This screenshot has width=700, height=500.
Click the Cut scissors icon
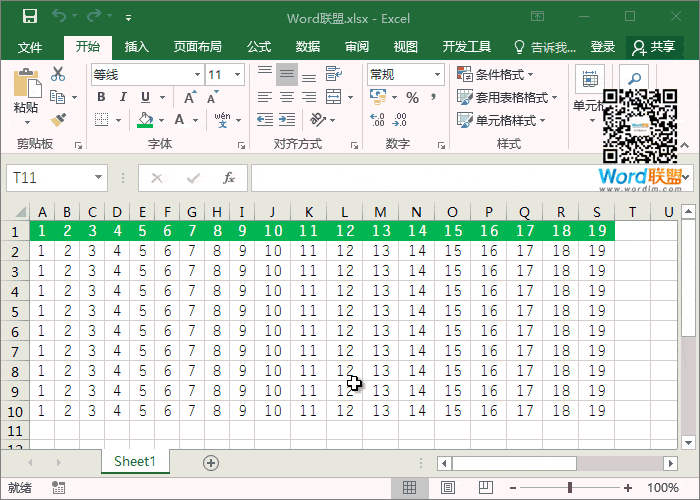tap(57, 74)
